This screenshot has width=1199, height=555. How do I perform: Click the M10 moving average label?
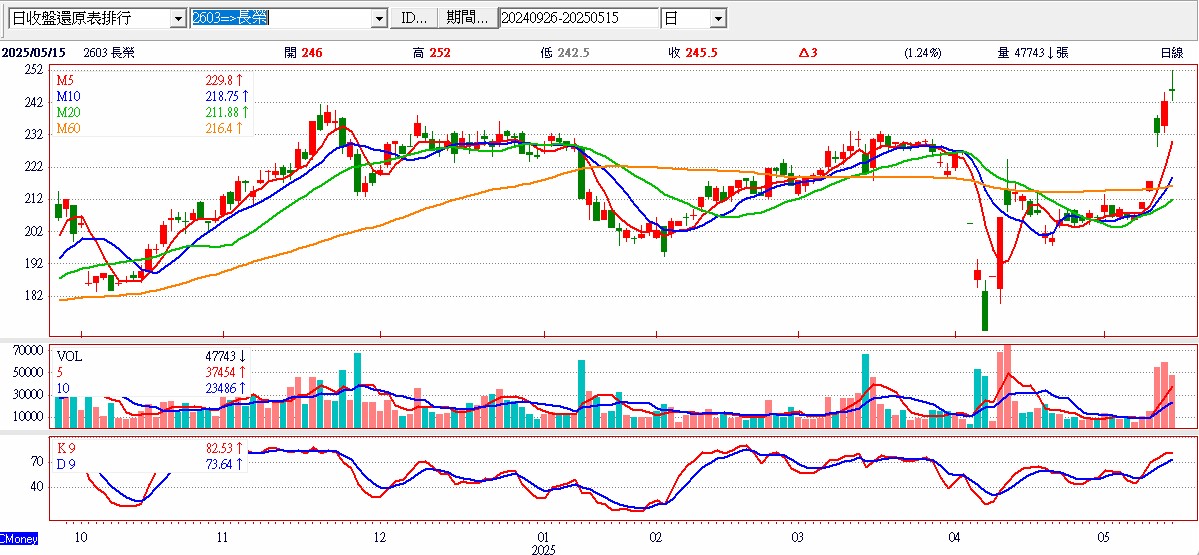coord(68,97)
